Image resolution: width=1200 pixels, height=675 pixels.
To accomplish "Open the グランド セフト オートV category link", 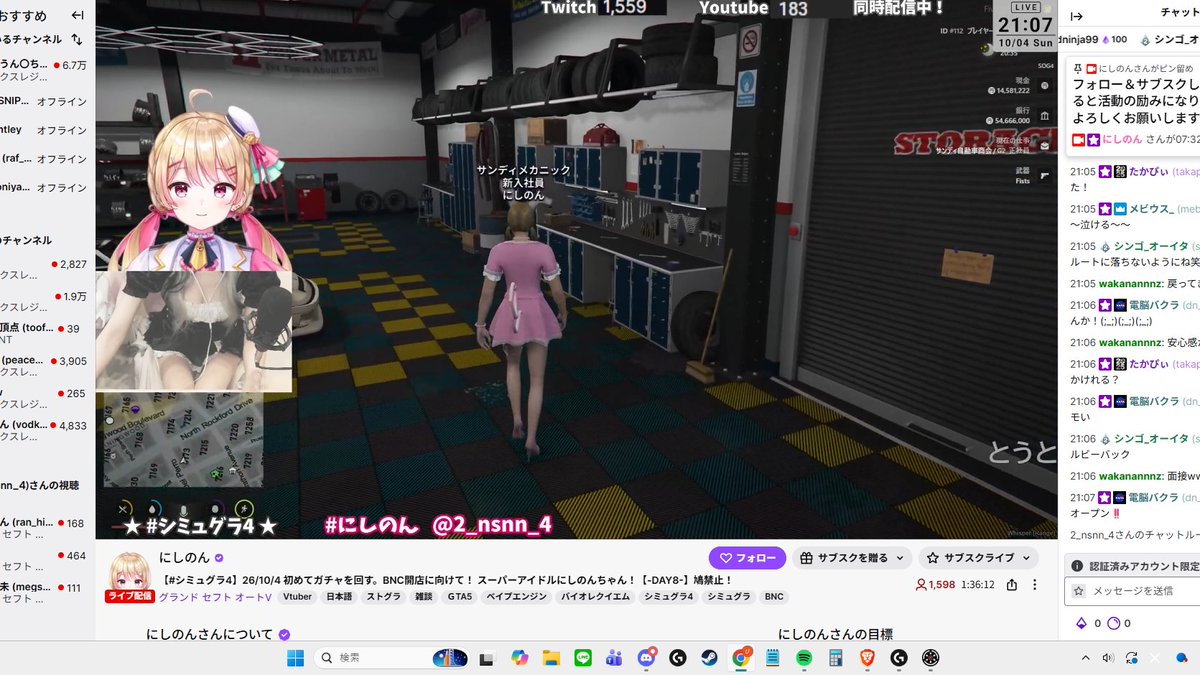I will [x=216, y=597].
